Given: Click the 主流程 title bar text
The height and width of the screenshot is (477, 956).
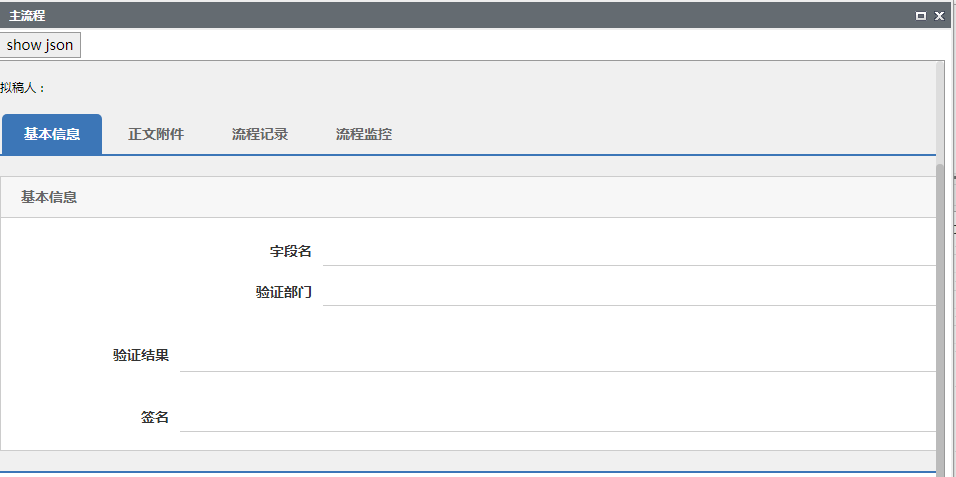Looking at the screenshot, I should [x=27, y=16].
